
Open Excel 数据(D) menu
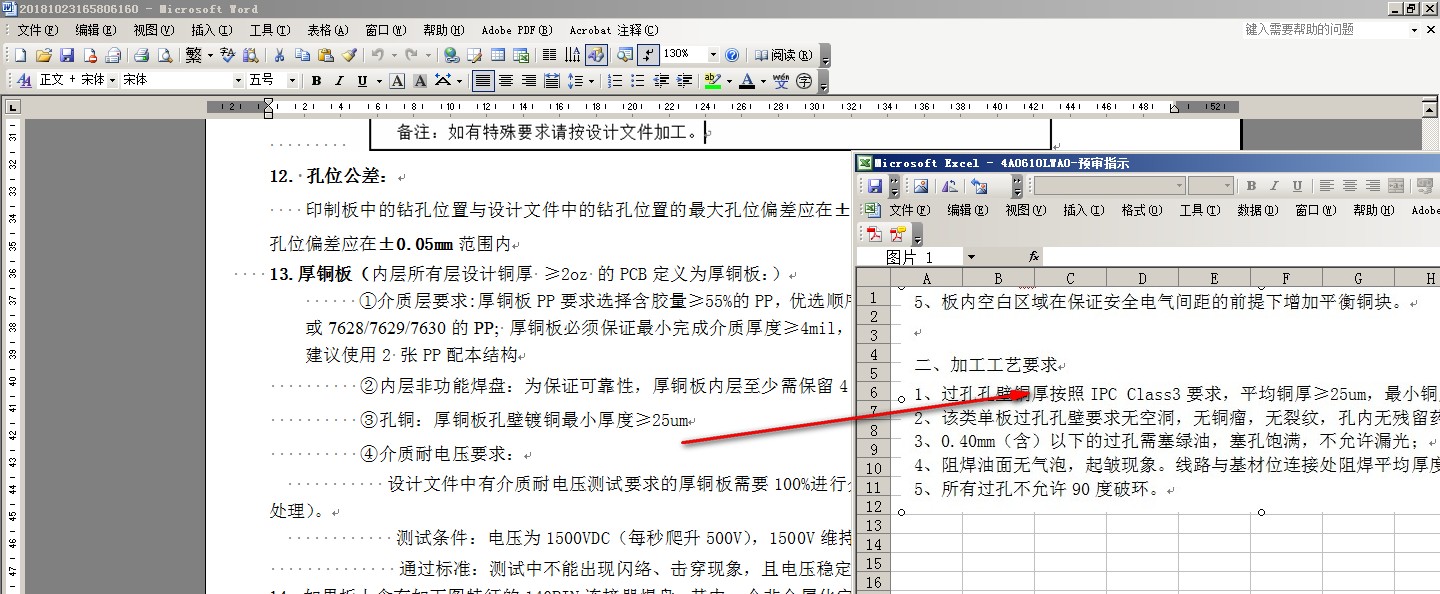pyautogui.click(x=1257, y=210)
